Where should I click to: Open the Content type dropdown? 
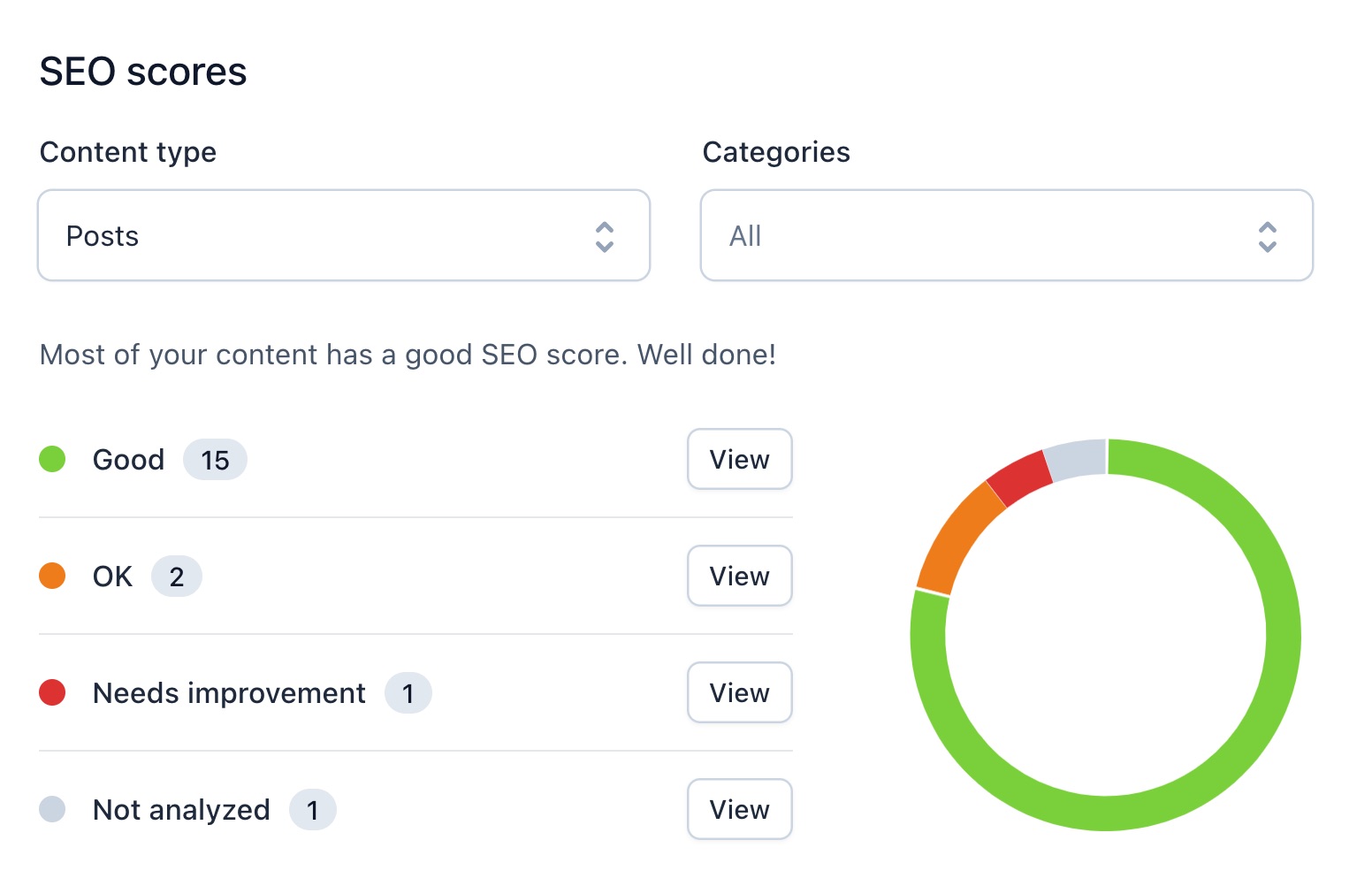click(344, 235)
